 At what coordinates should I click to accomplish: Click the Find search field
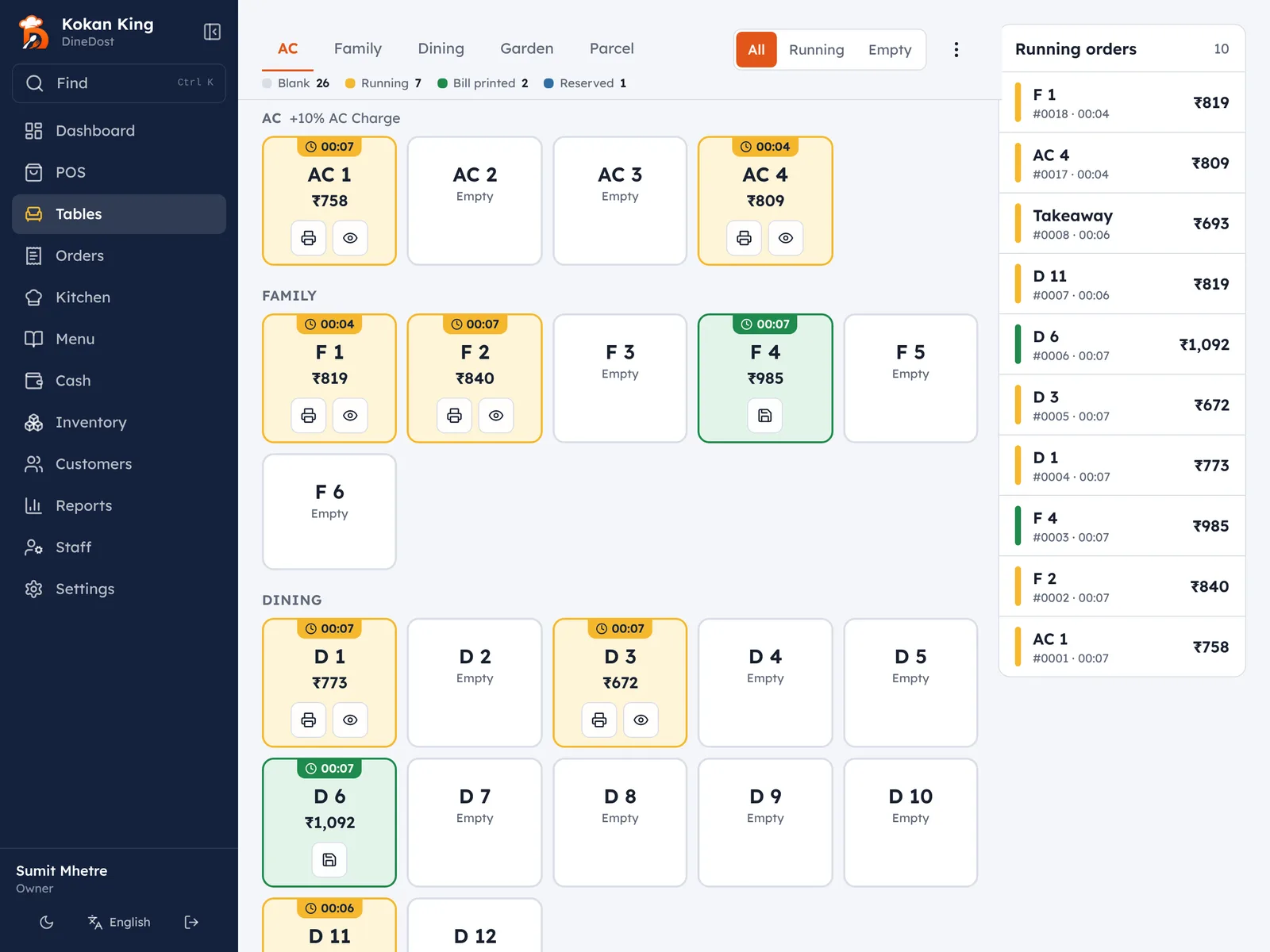coord(119,83)
